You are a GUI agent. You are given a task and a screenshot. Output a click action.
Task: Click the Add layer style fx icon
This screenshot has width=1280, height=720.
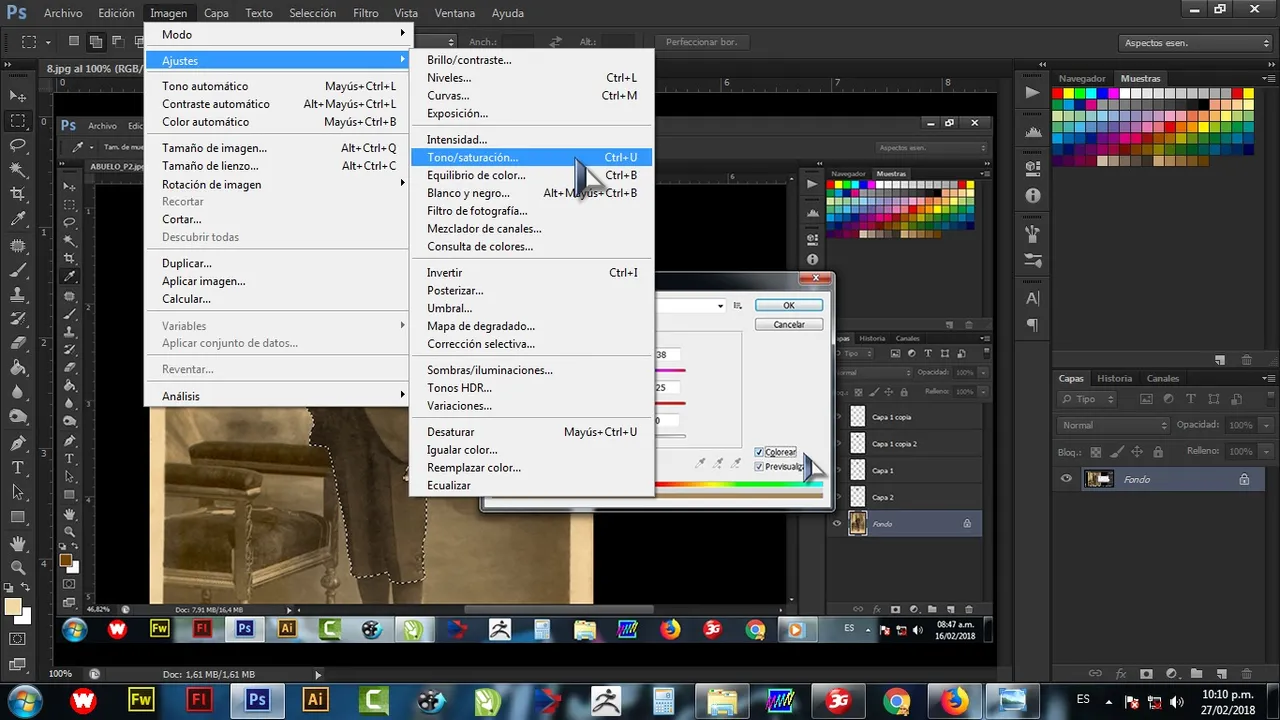[x=1120, y=674]
